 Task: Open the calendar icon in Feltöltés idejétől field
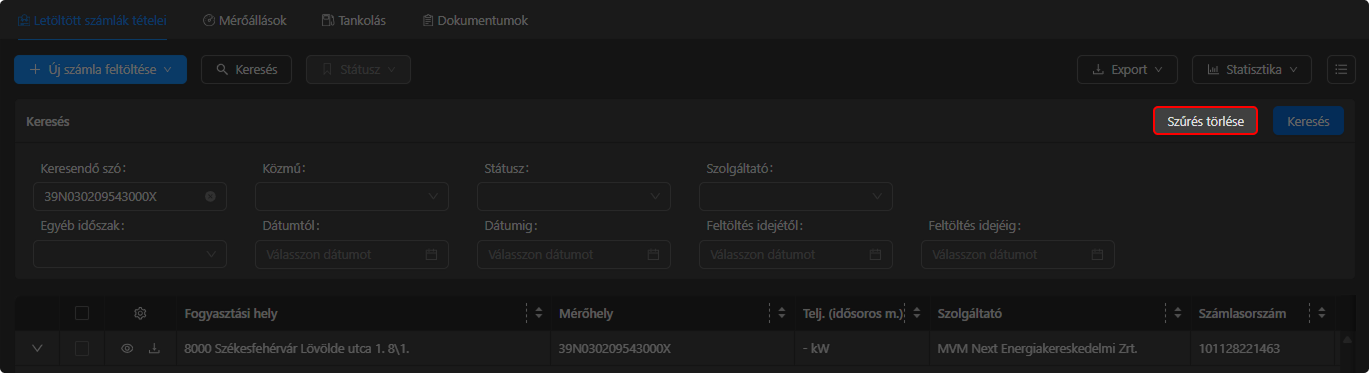pyautogui.click(x=875, y=255)
